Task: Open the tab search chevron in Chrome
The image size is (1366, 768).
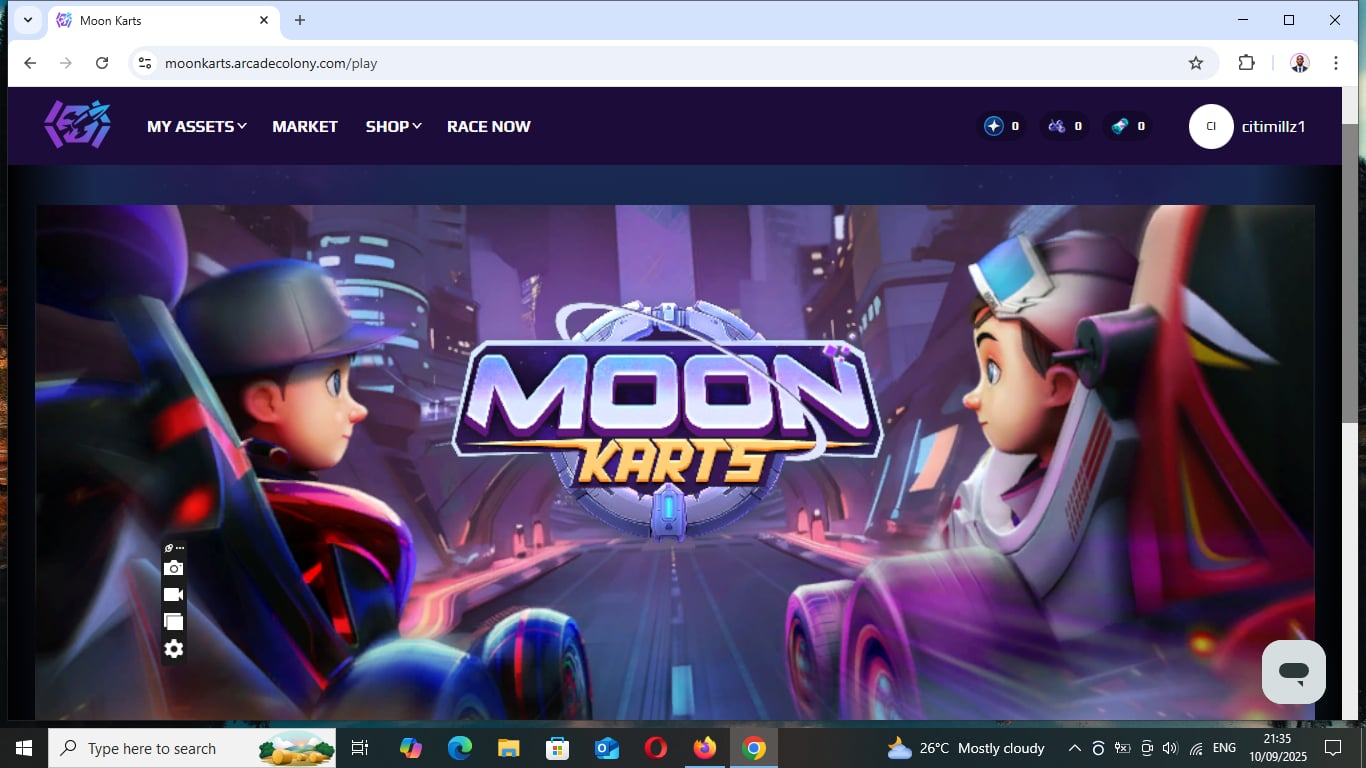Action: pyautogui.click(x=28, y=20)
